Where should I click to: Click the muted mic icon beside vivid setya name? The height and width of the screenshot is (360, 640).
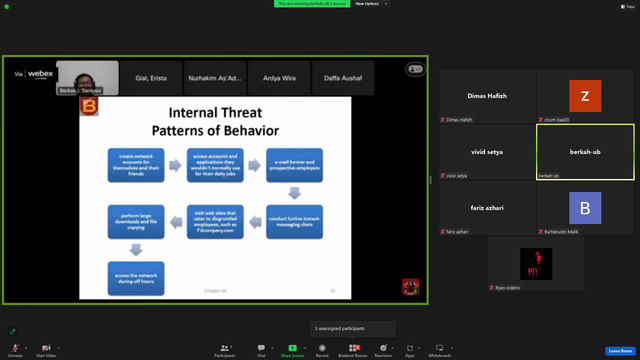click(443, 176)
